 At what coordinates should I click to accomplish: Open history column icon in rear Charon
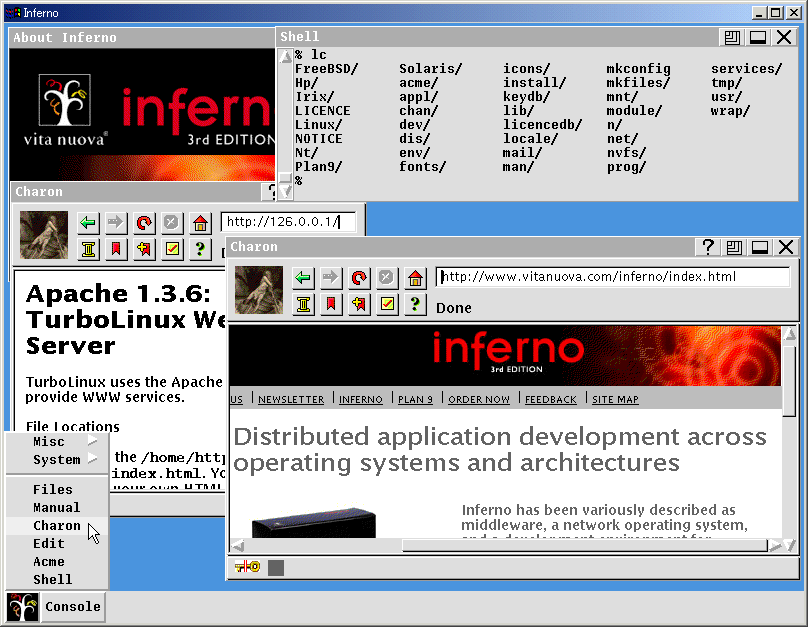click(88, 249)
